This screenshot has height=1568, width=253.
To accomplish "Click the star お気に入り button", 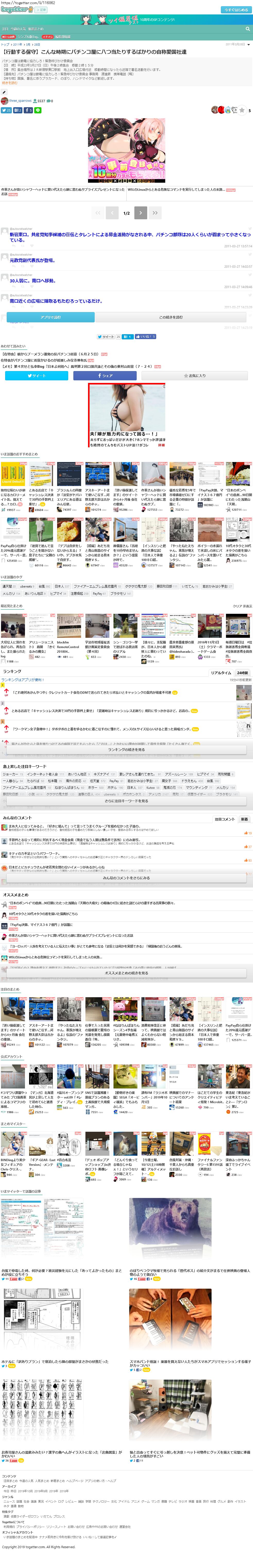I will pos(195,375).
